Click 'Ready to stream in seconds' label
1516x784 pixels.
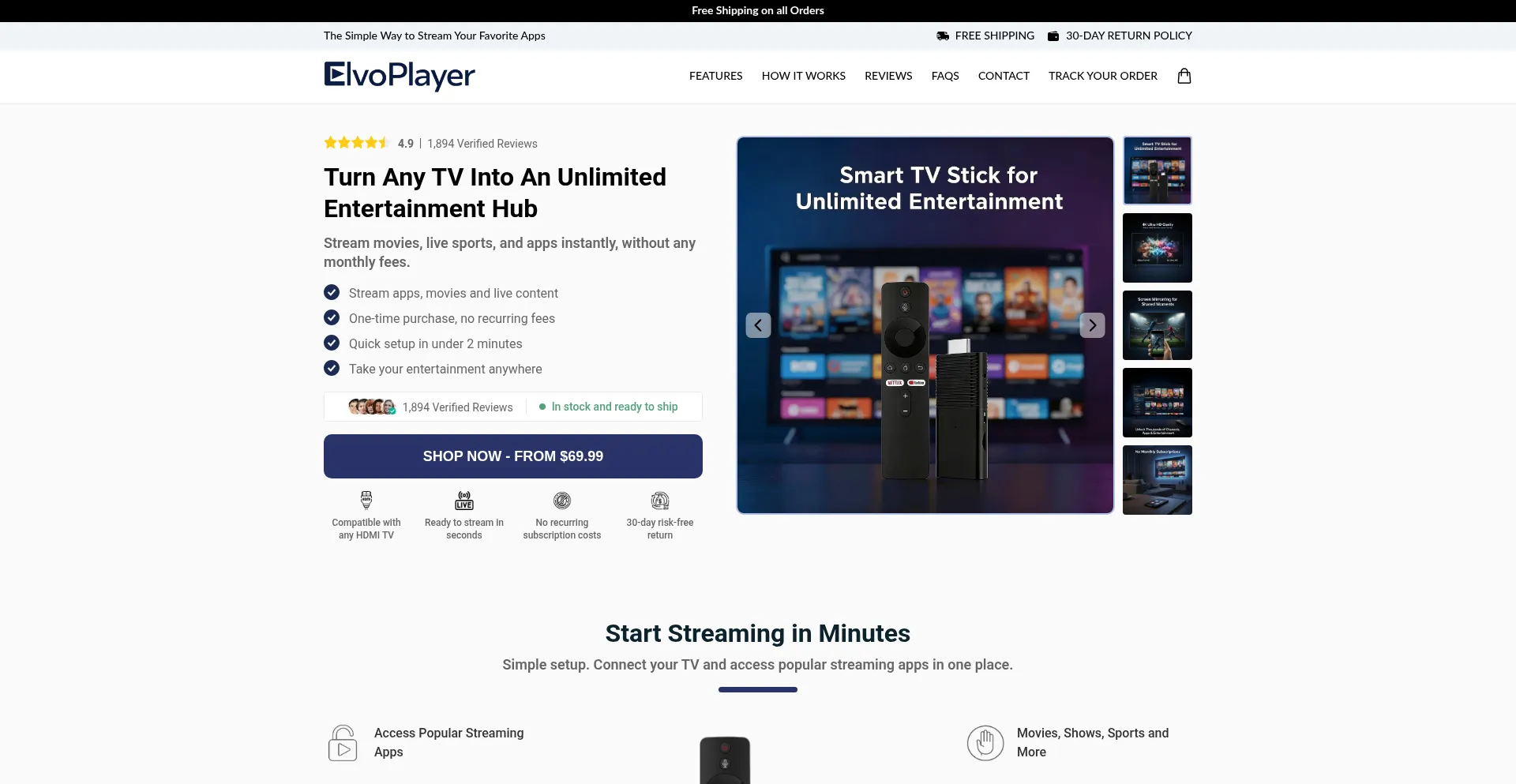click(464, 529)
